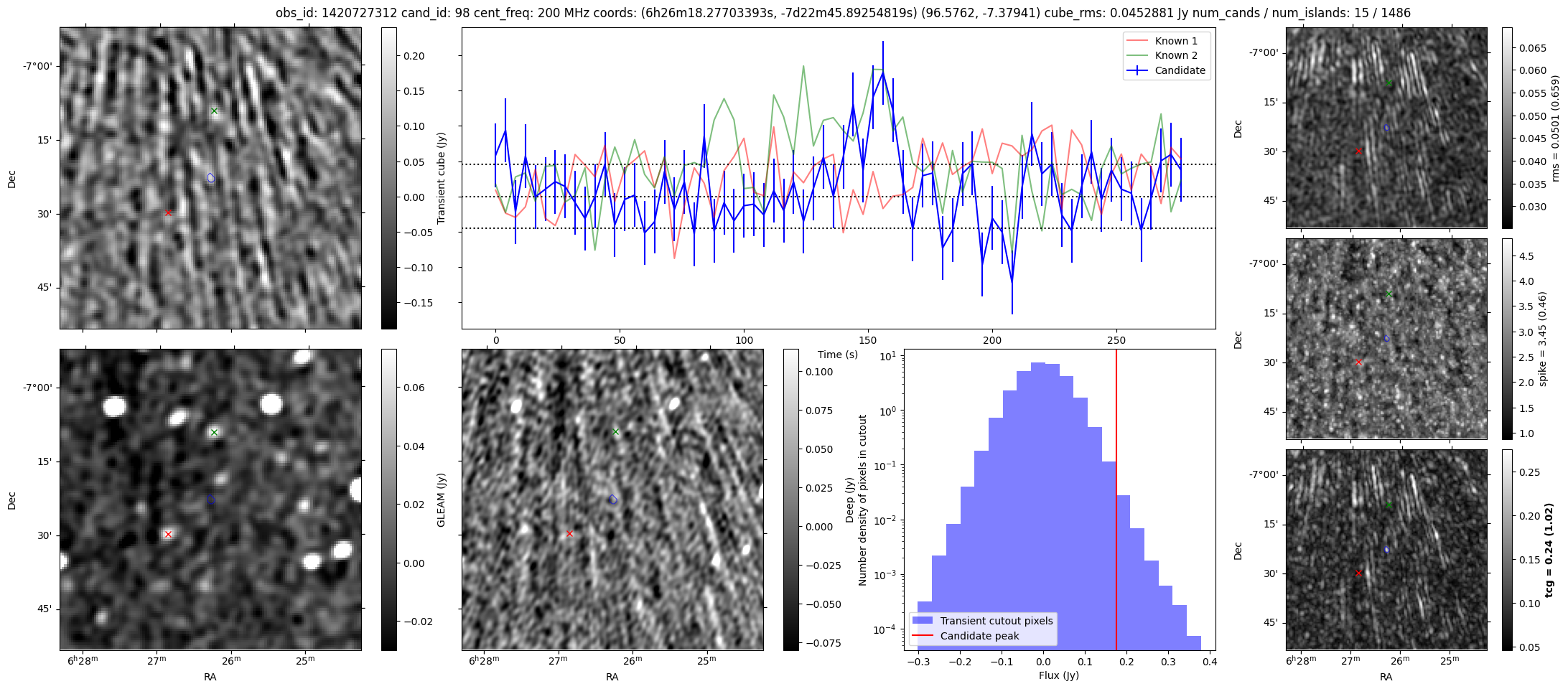Click the bold tcg colorbar label
The height and width of the screenshot is (689, 1568).
coord(1549,550)
